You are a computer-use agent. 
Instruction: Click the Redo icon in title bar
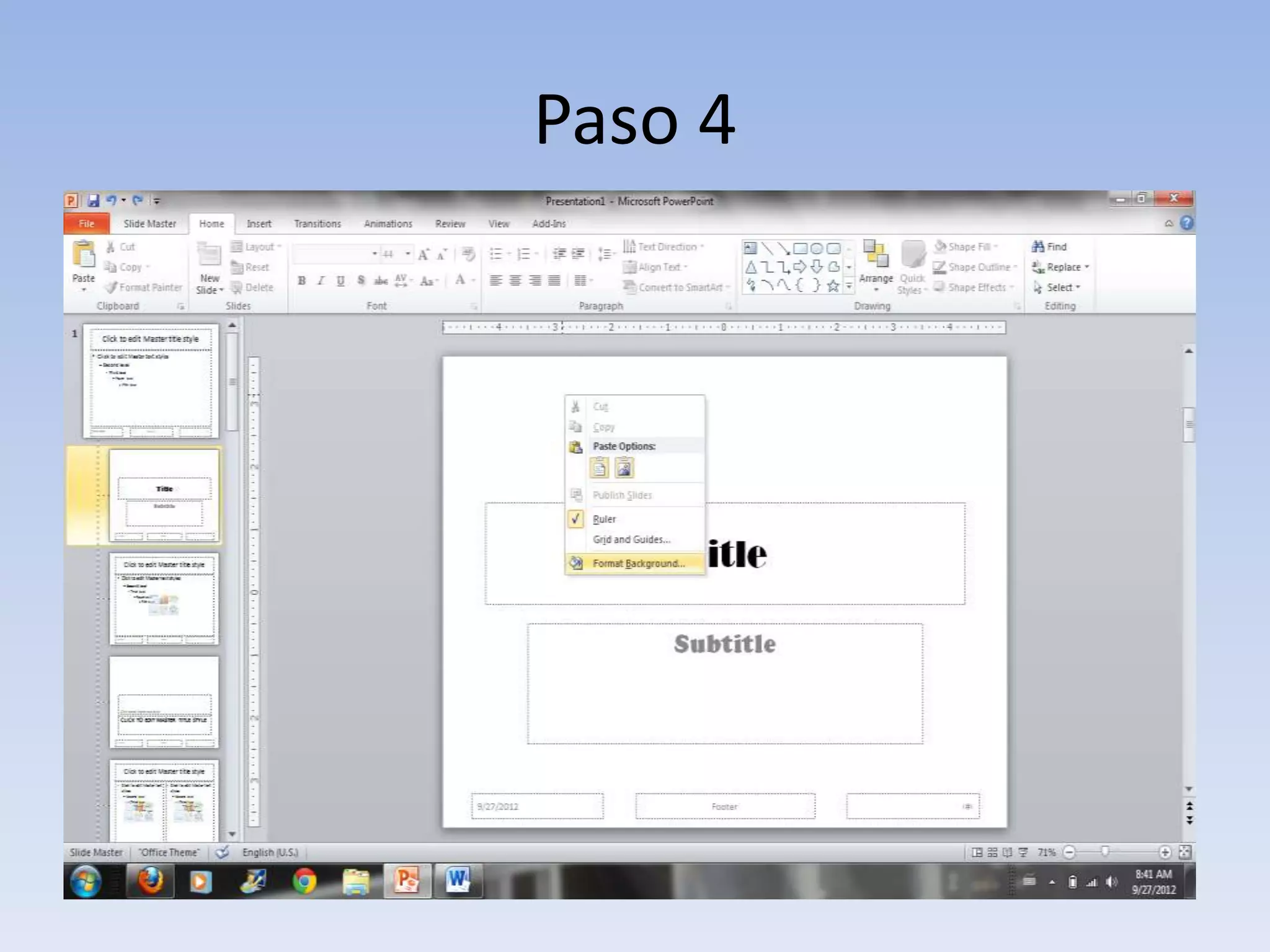(138, 200)
